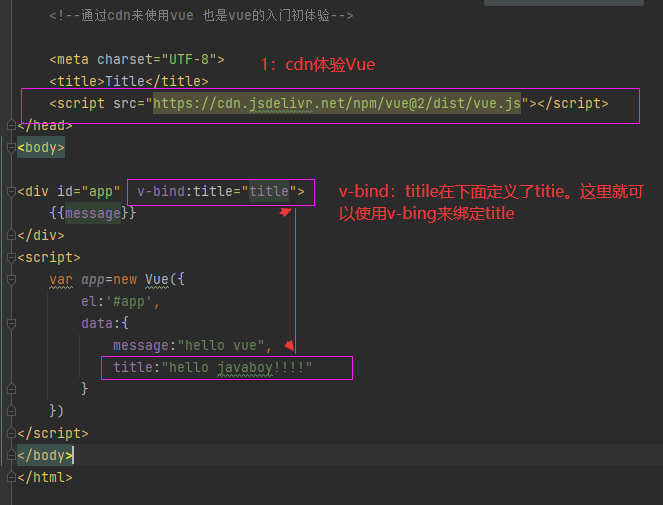Click the Vue identifier in new Vue({

tap(157, 280)
